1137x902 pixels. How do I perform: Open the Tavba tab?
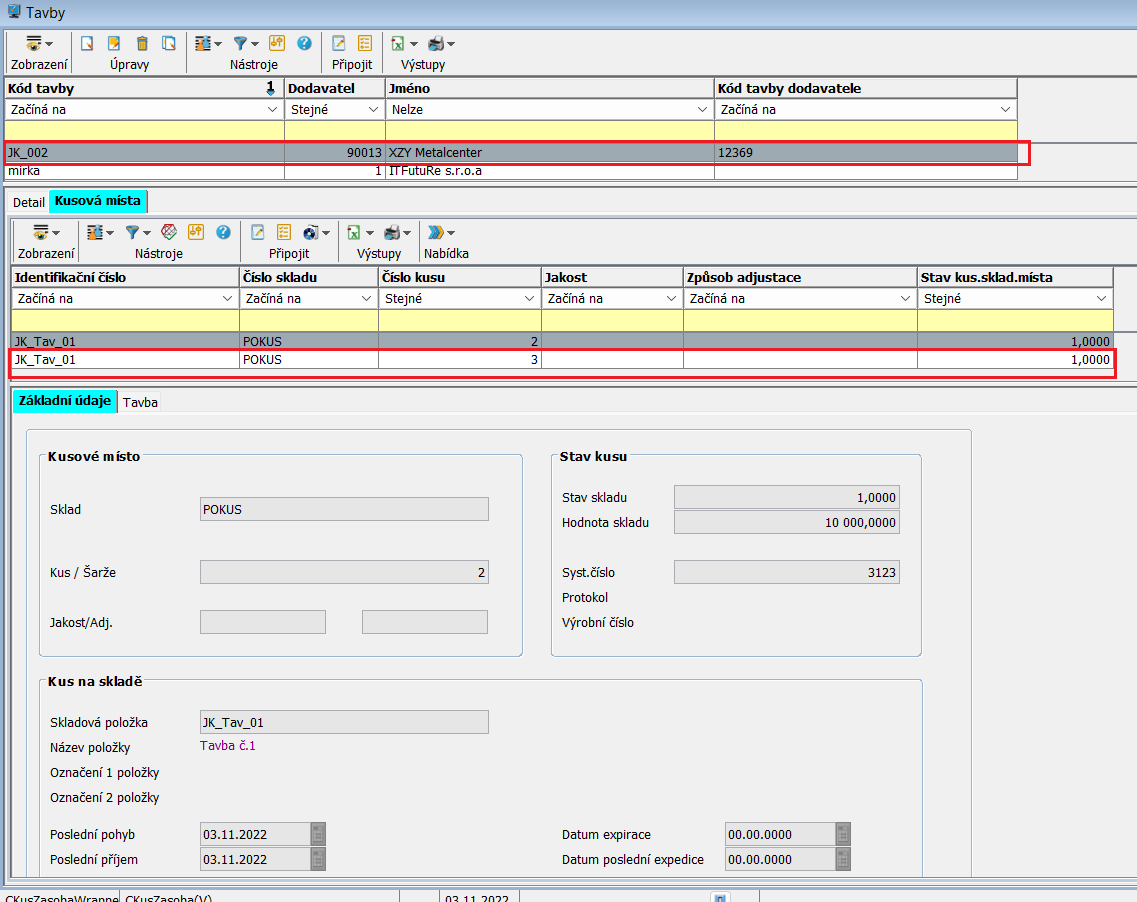[140, 402]
